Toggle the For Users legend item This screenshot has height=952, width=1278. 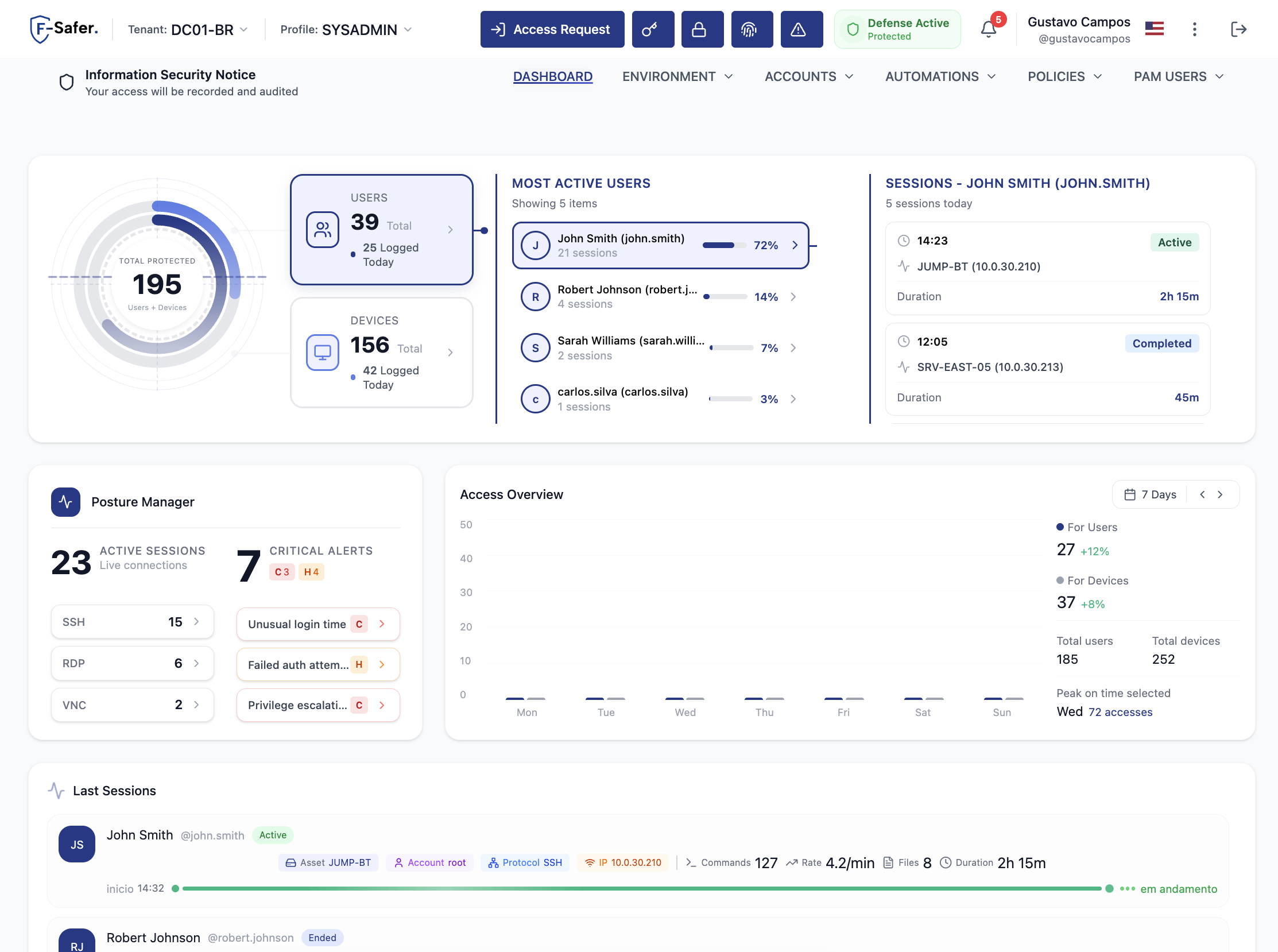coord(1086,527)
